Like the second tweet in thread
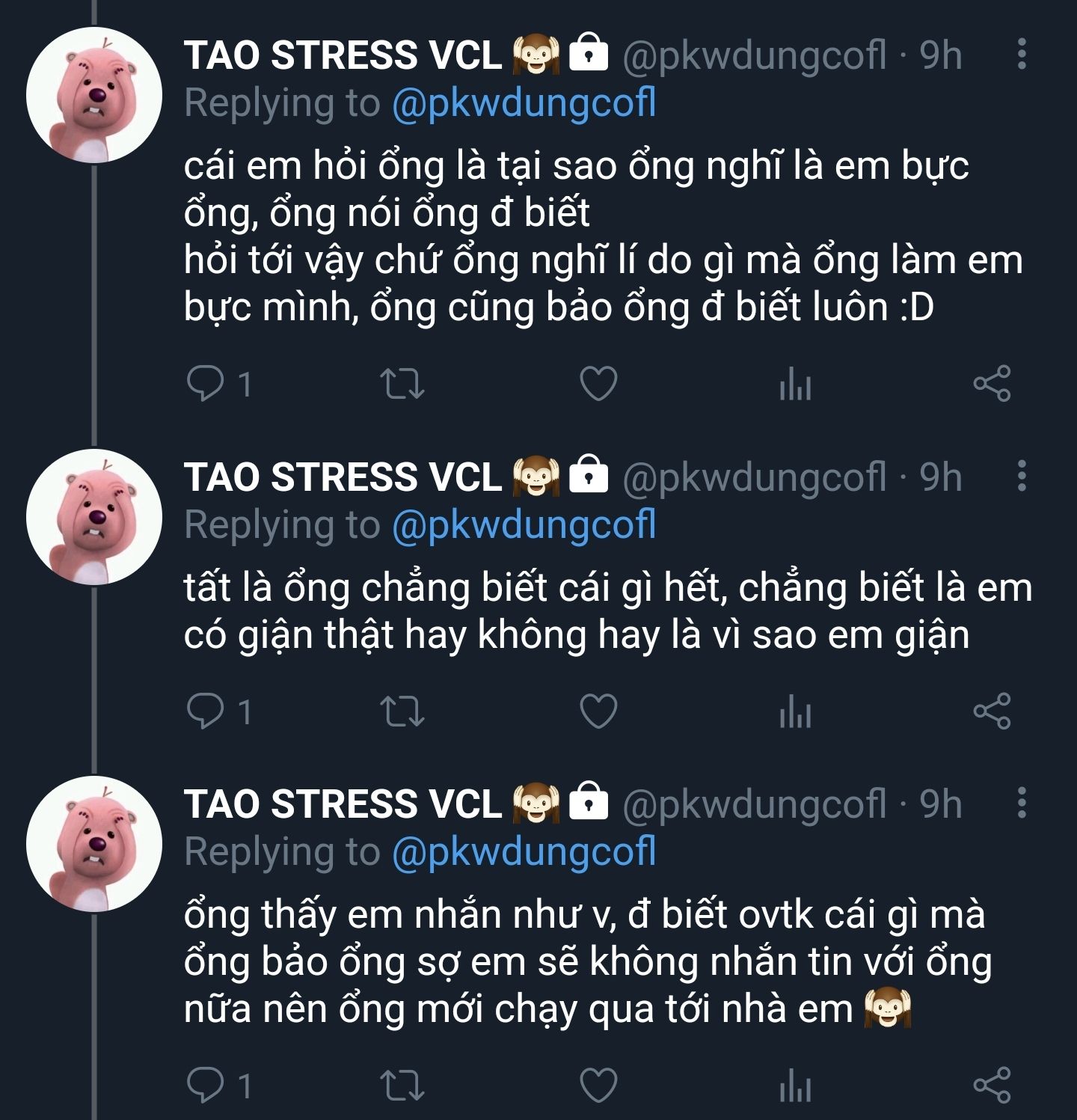Viewport: 1077px width, 1120px height. pos(599,711)
